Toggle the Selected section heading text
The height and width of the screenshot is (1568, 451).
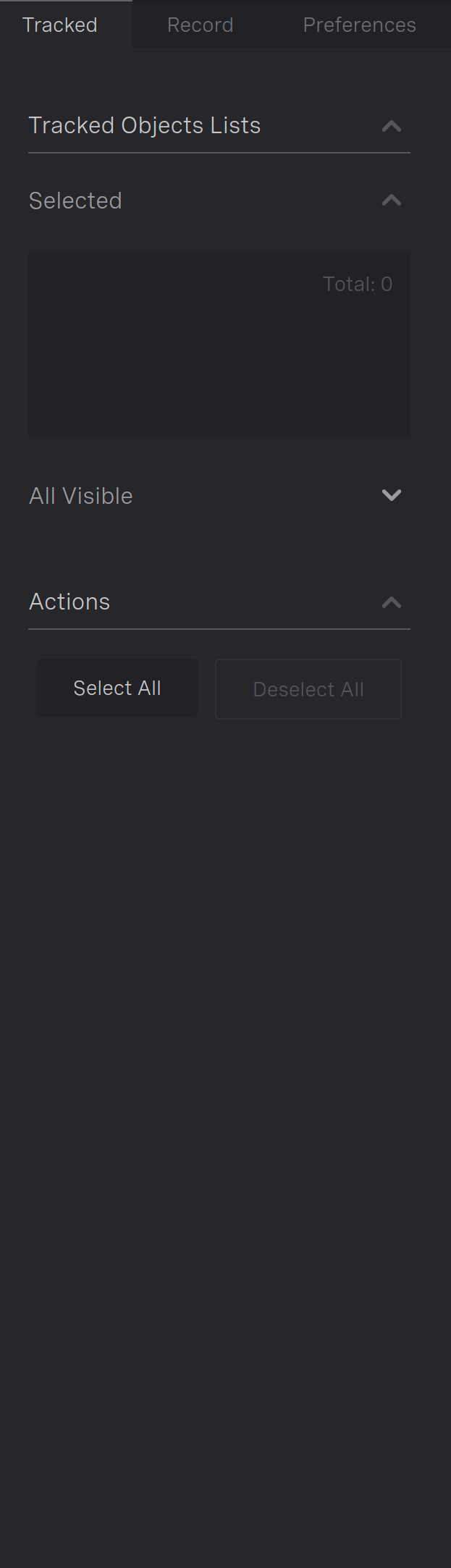click(75, 201)
